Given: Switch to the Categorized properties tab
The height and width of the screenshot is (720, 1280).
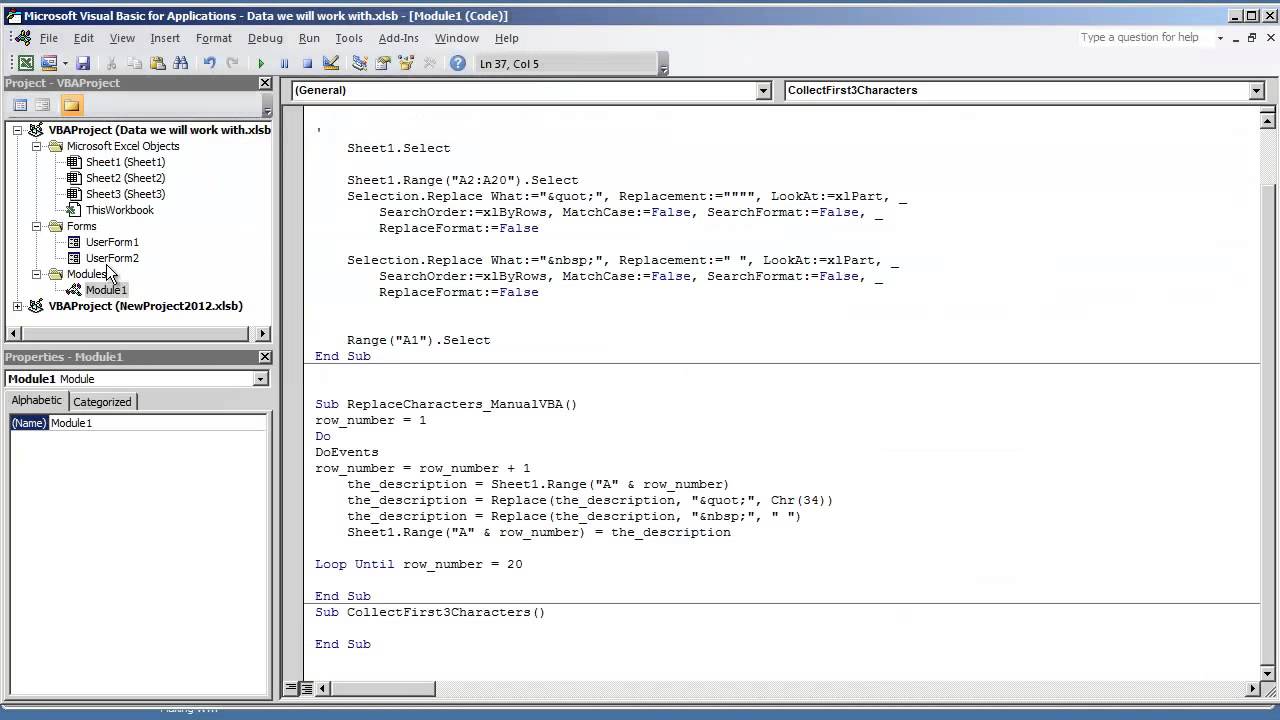Looking at the screenshot, I should 102,401.
